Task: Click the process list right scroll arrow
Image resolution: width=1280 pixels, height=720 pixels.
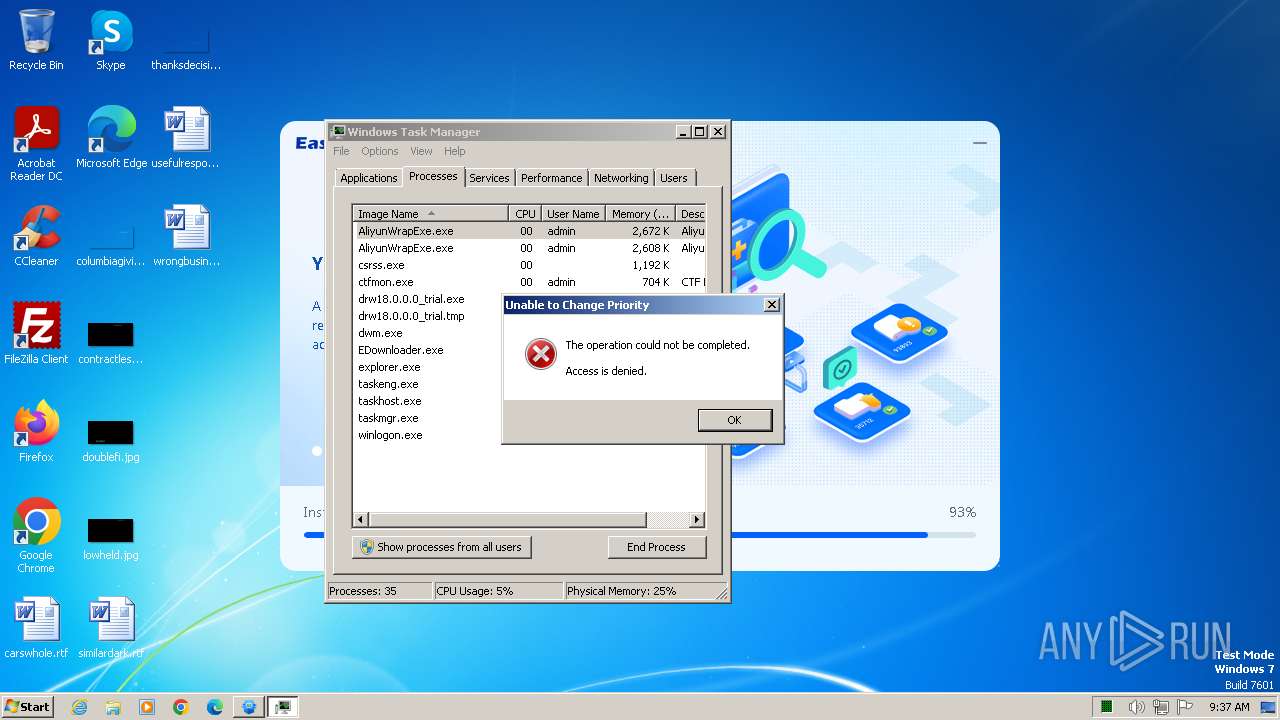Action: coord(697,520)
